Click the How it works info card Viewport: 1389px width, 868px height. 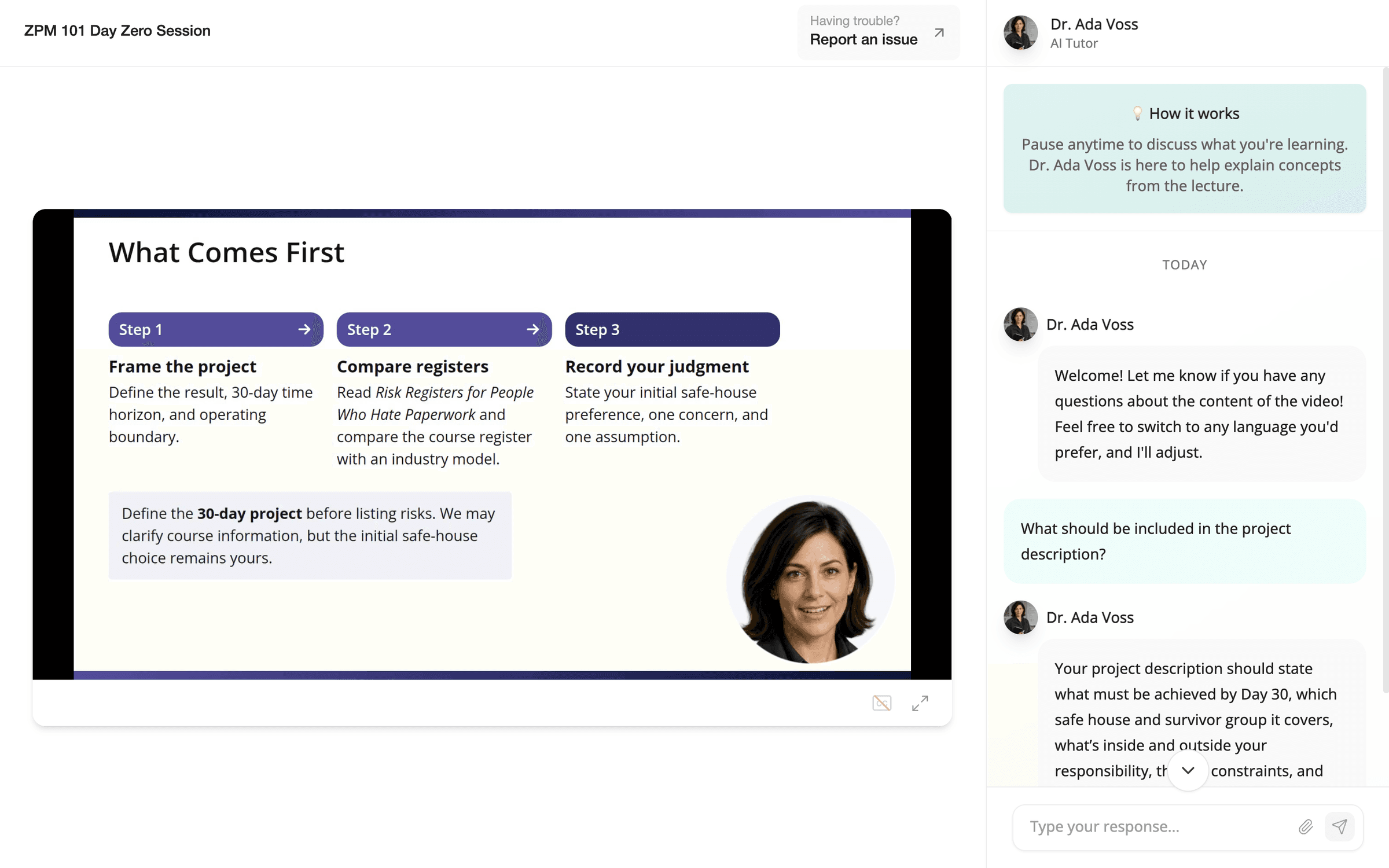pyautogui.click(x=1185, y=149)
